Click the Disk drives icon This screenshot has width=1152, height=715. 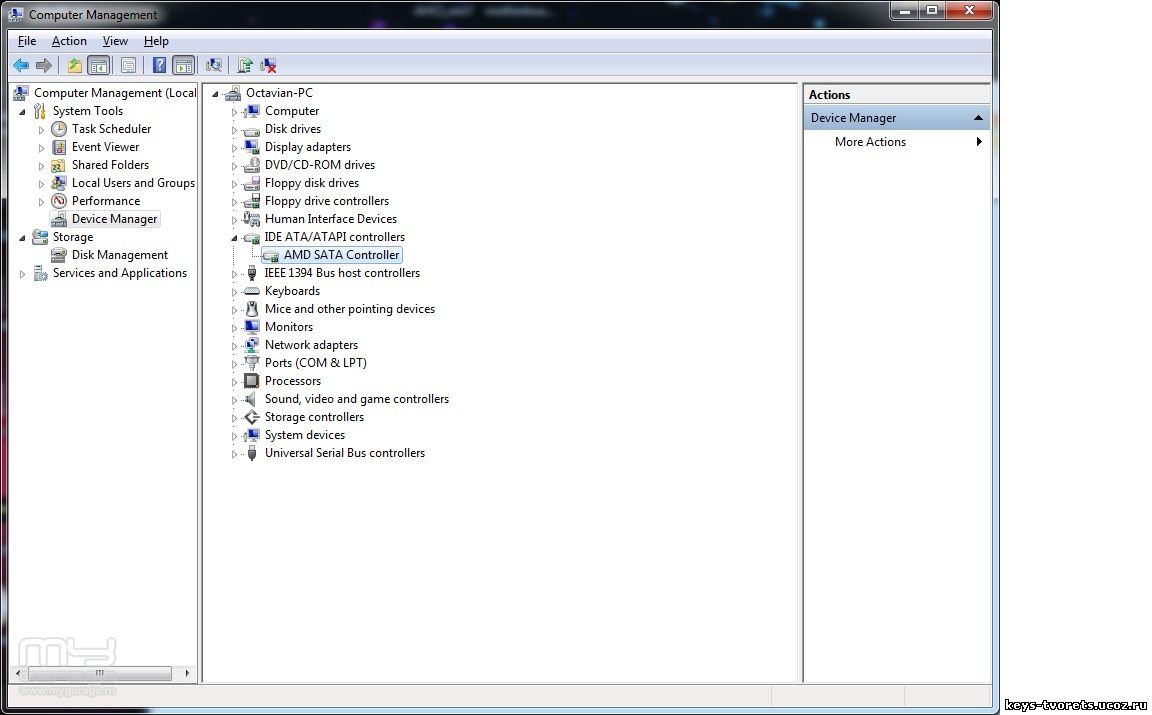[251, 129]
